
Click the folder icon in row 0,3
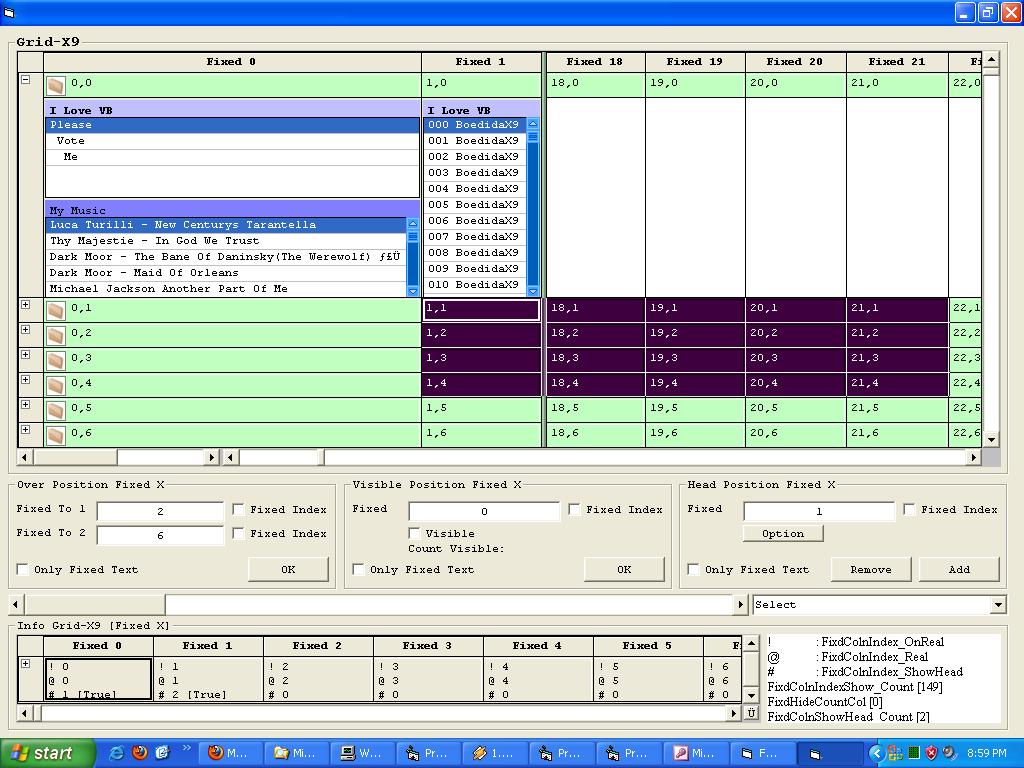(56, 360)
